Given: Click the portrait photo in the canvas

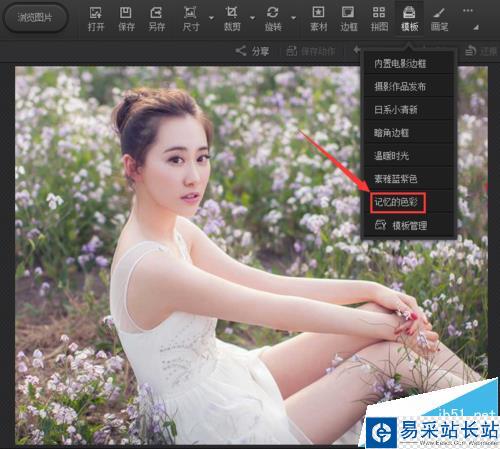Looking at the screenshot, I should [252, 255].
